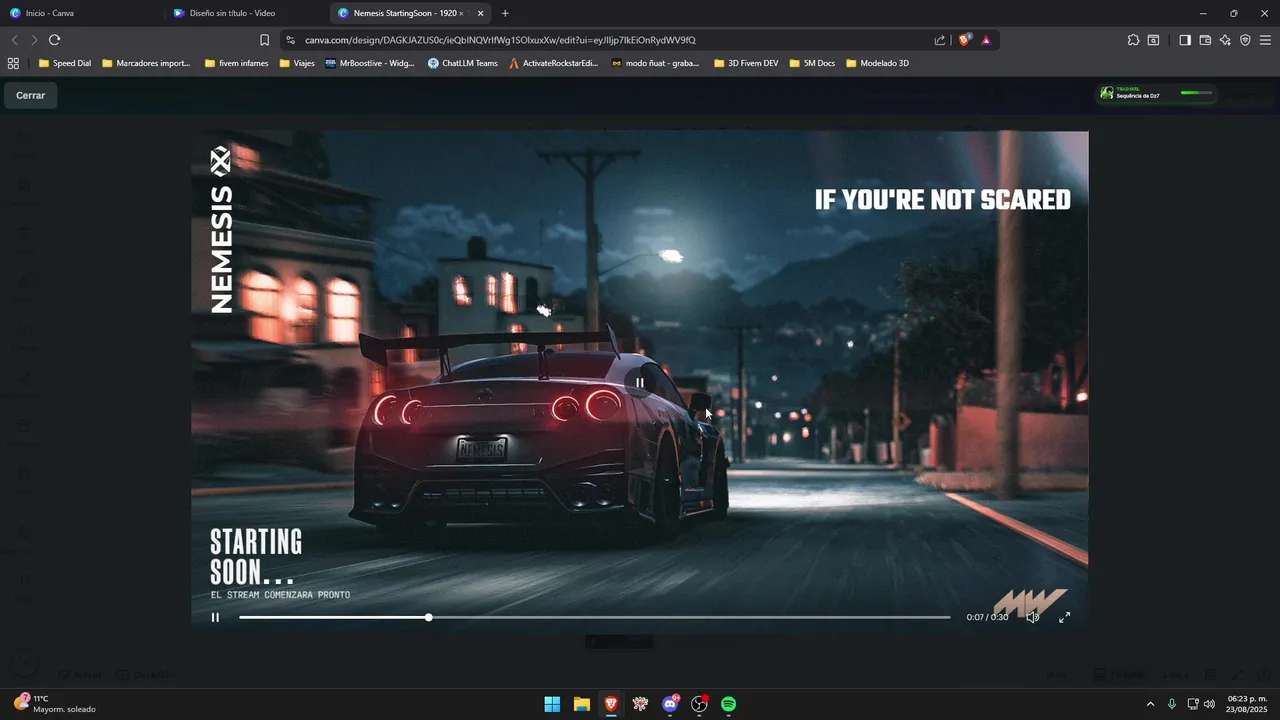Switch to the Diseño sin título - Video tab
This screenshot has width=1280, height=720.
(x=245, y=13)
